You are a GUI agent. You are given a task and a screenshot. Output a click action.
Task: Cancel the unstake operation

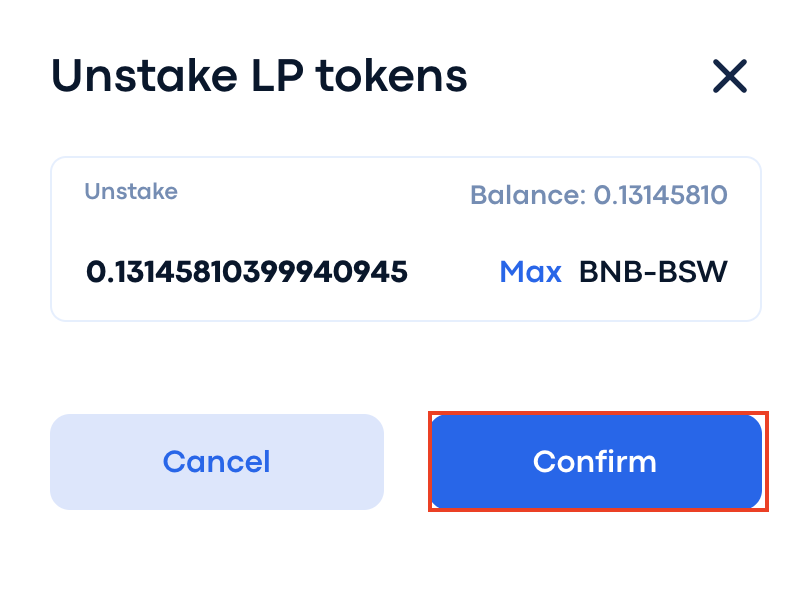(x=217, y=461)
